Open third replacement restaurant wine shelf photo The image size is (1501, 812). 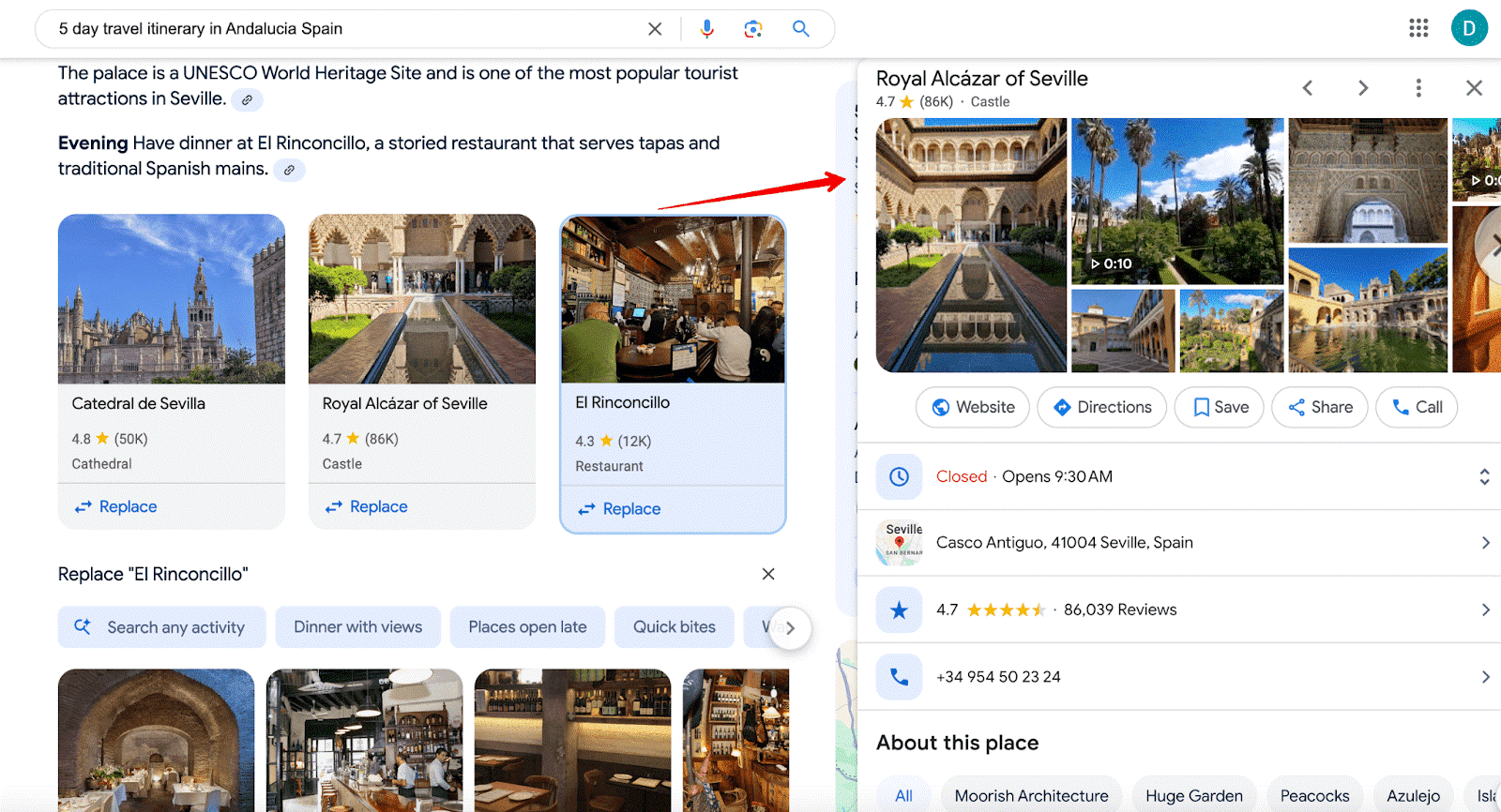(x=573, y=740)
